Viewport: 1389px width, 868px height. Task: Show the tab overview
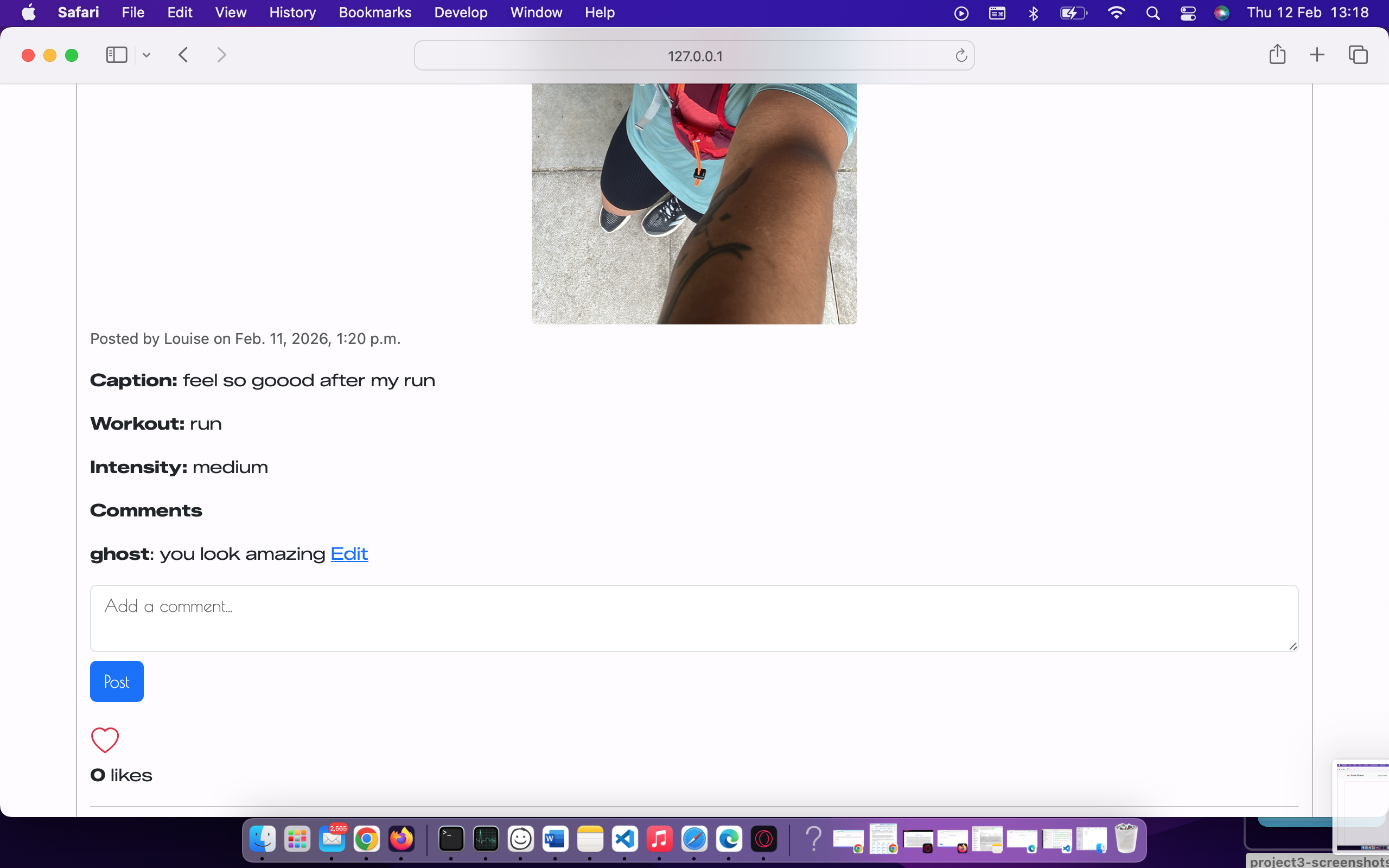coord(1358,55)
